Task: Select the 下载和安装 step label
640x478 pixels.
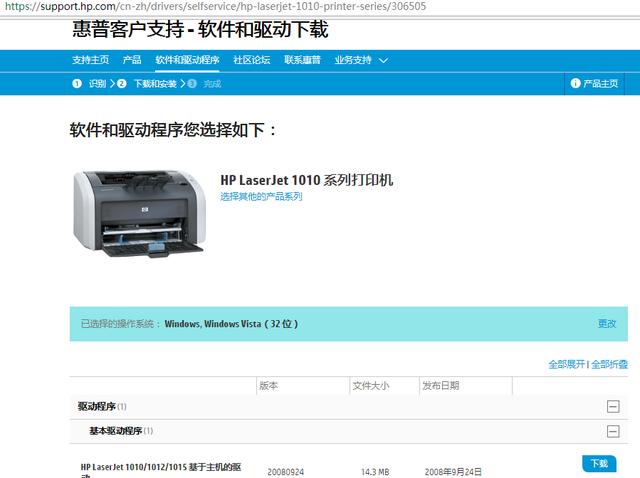Action: (155, 84)
